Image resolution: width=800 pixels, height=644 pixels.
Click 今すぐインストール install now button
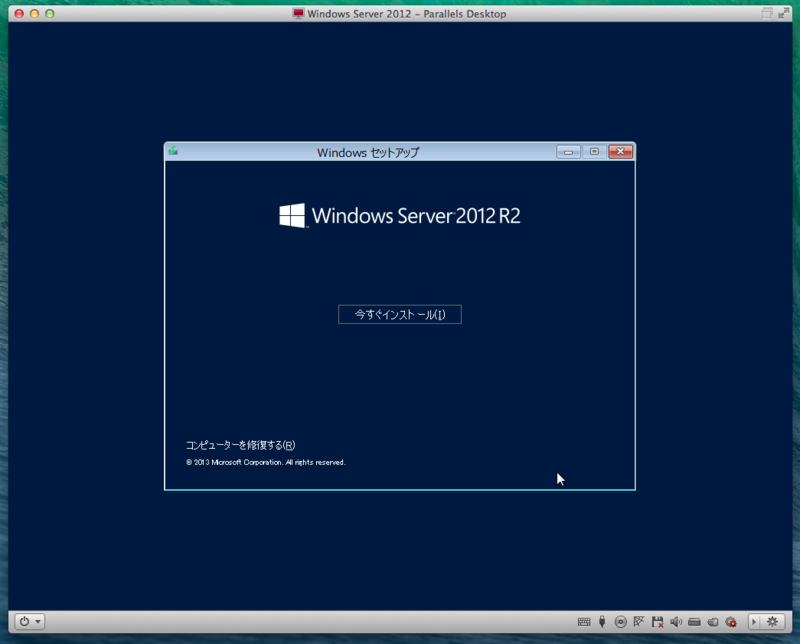pos(399,314)
